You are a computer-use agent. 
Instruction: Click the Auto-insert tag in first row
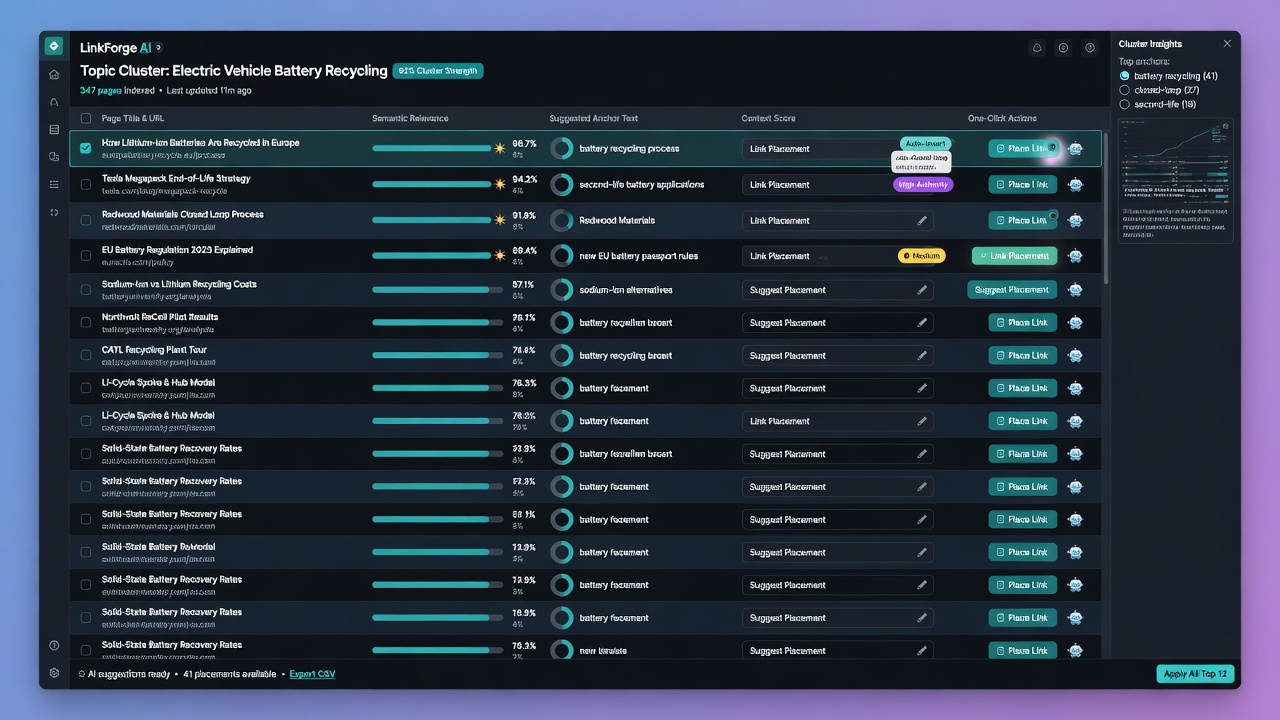click(x=925, y=143)
